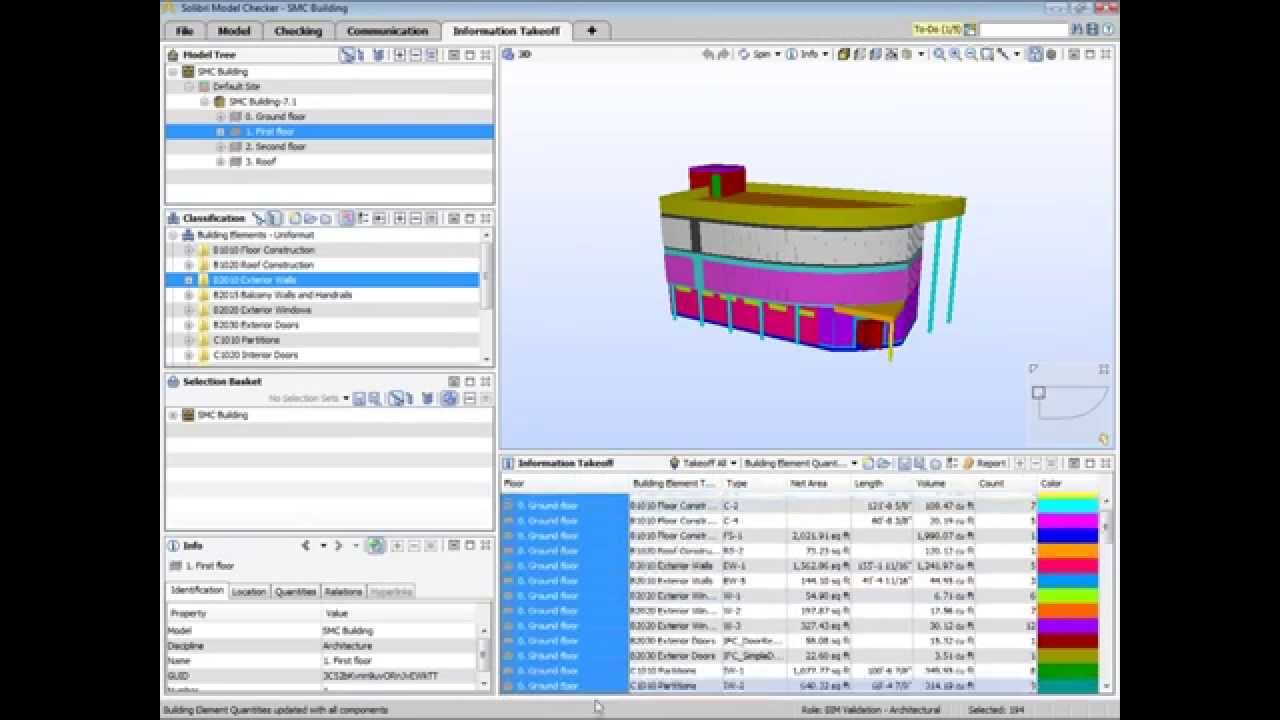
Task: Go back in 3D view history
Action: tap(708, 54)
